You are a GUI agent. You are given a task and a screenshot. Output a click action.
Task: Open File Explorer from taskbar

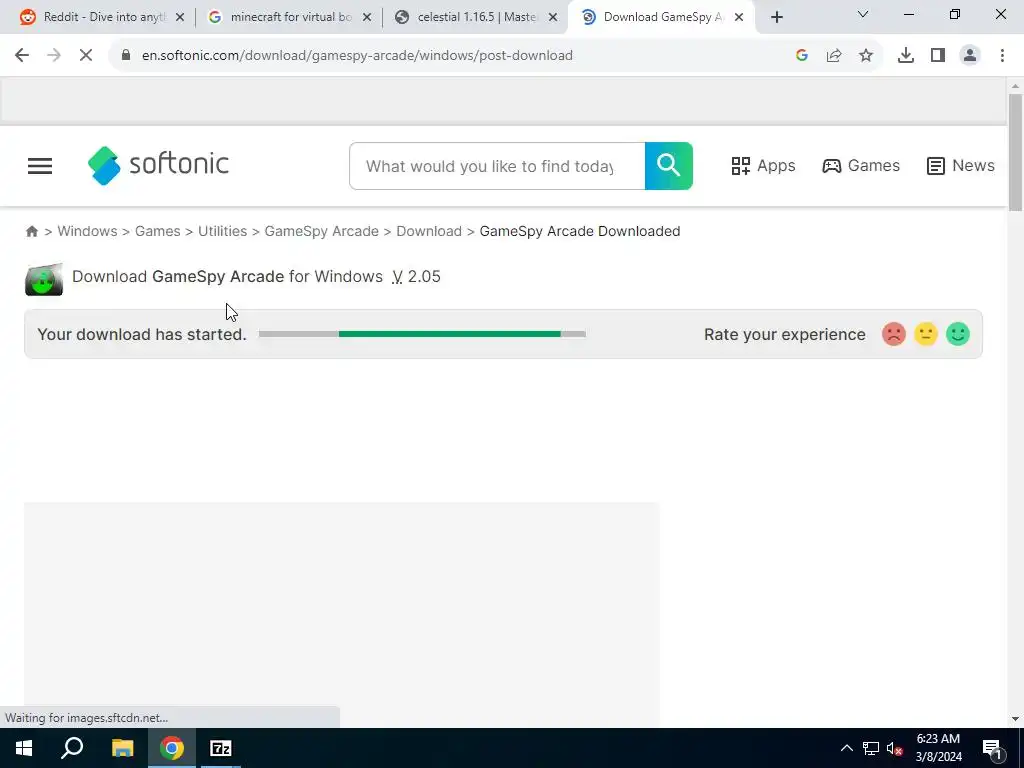point(122,748)
